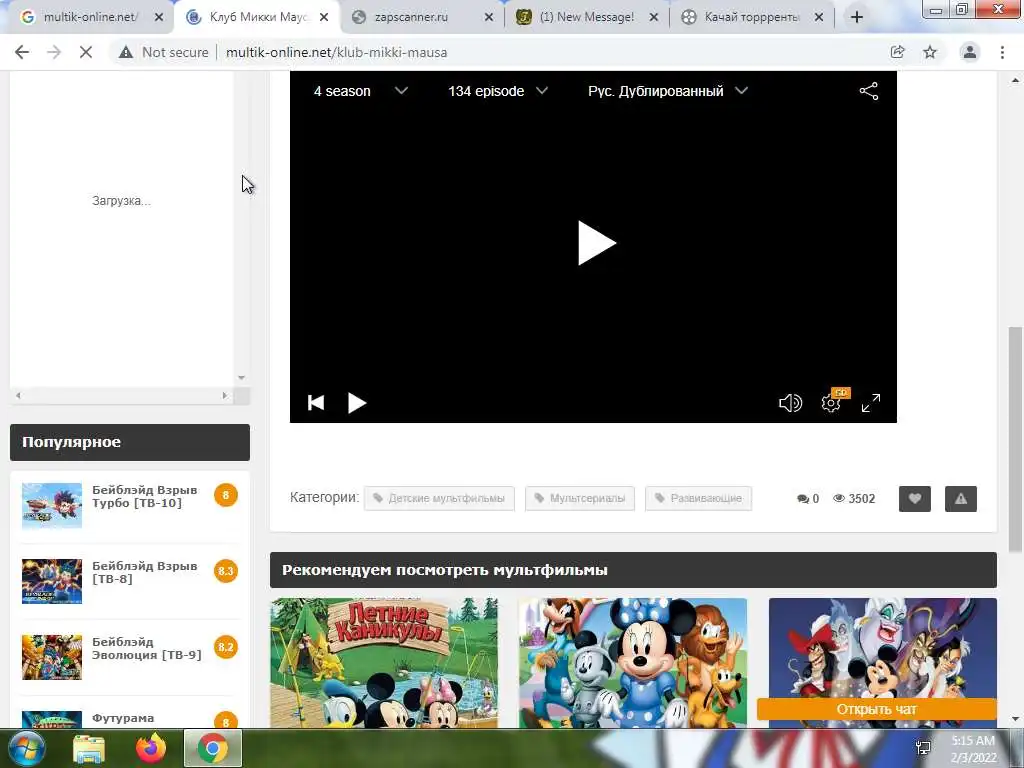Open the Chrome three-dot menu

point(1002,52)
